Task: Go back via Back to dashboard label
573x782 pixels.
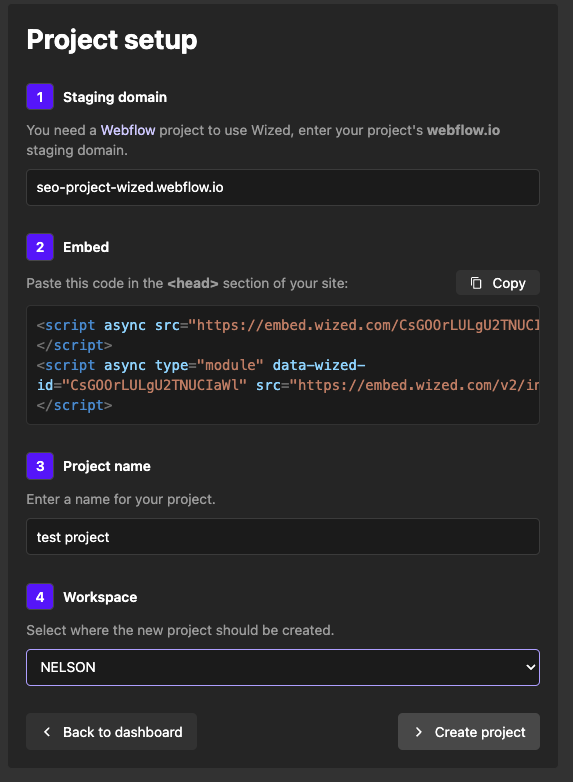Action: 123,732
